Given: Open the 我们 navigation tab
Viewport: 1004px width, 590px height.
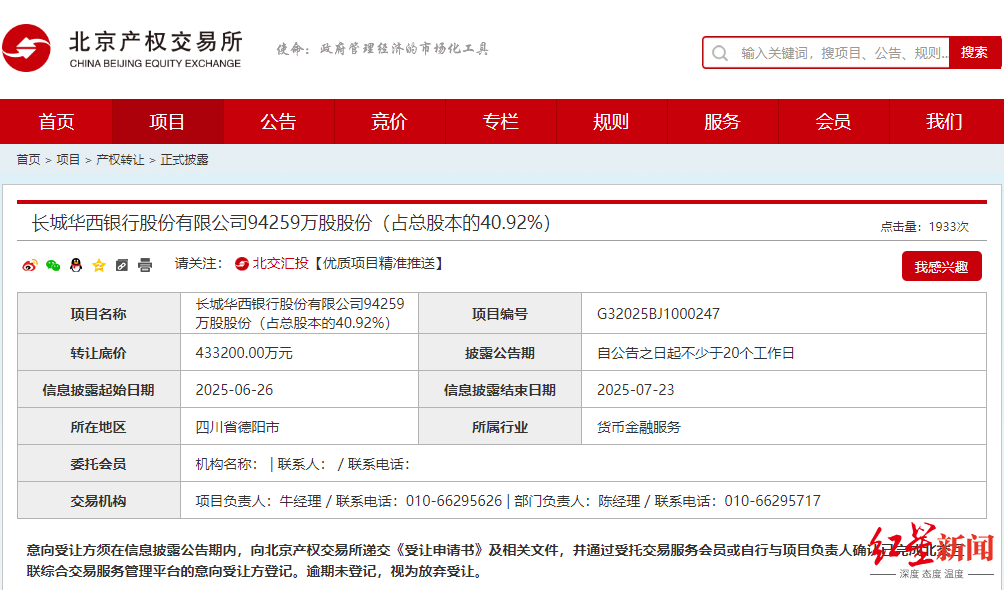Looking at the screenshot, I should coord(944,122).
